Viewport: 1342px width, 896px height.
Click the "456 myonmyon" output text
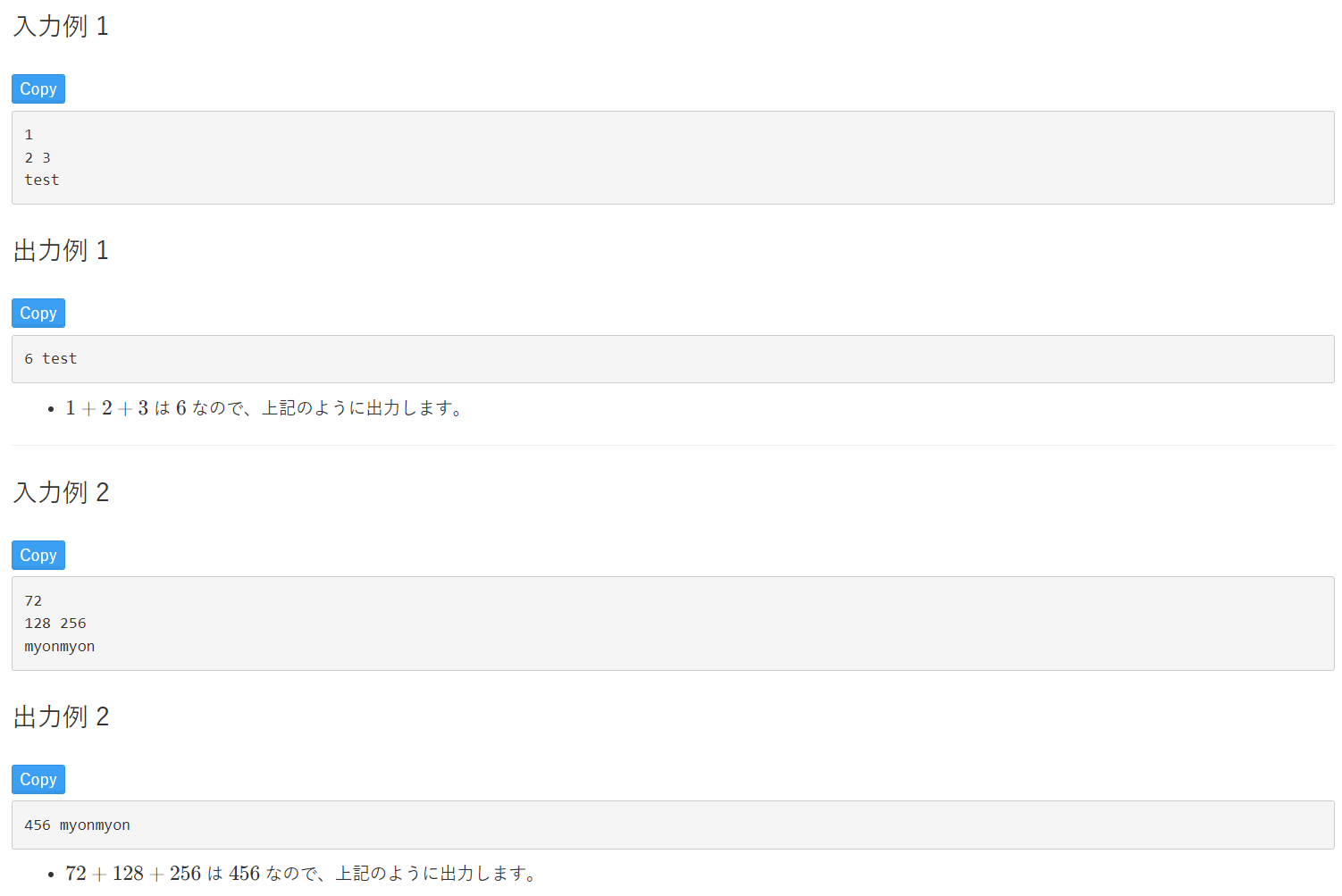click(78, 825)
